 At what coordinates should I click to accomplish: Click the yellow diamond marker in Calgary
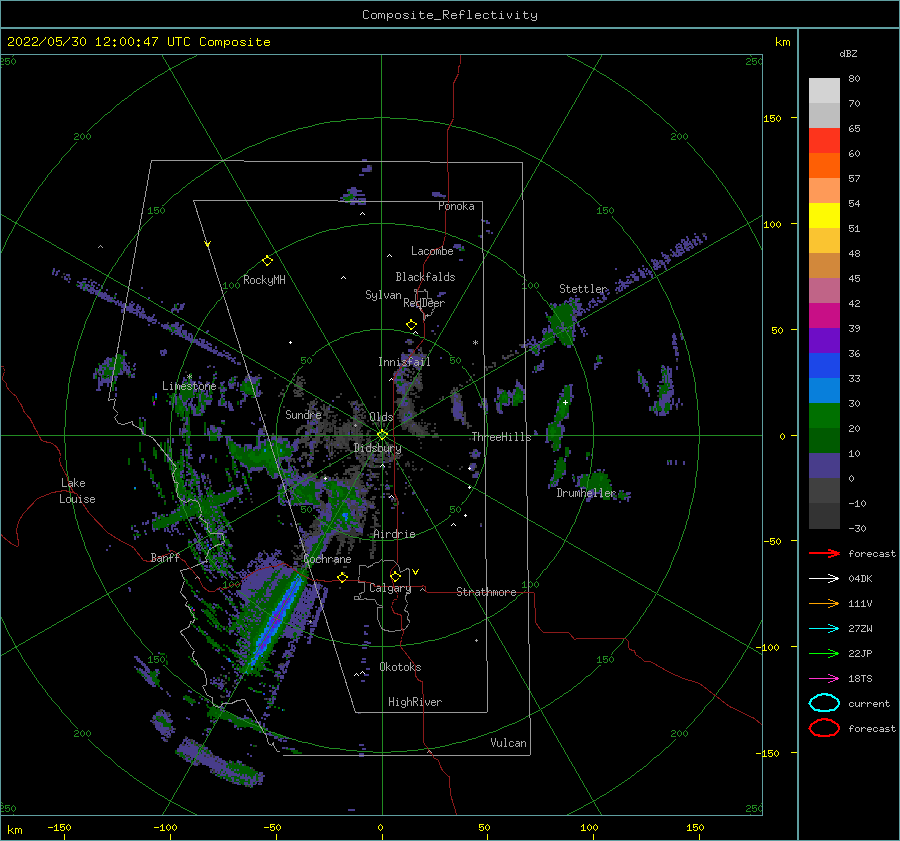(395, 576)
